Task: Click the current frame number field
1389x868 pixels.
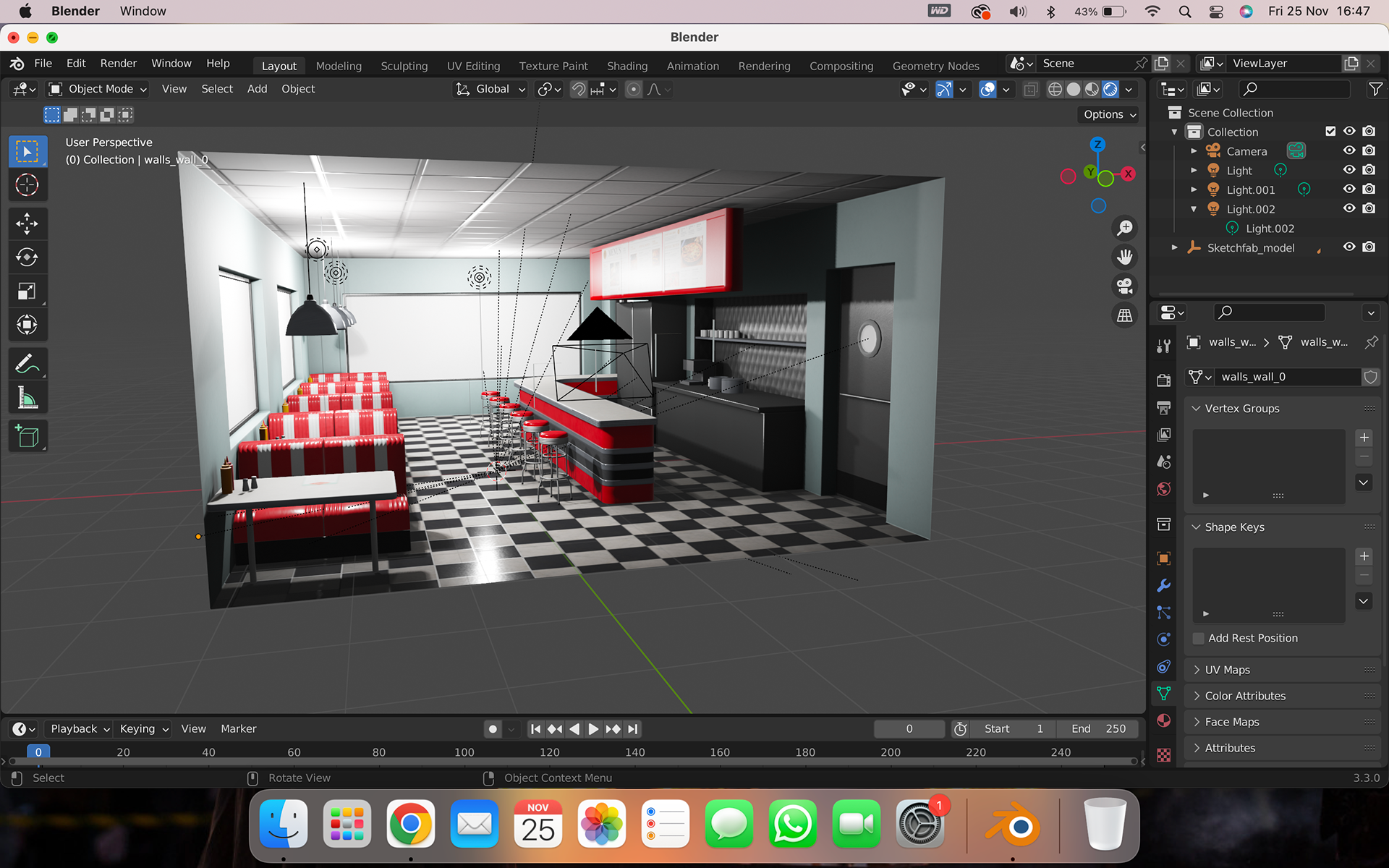Action: 909,728
